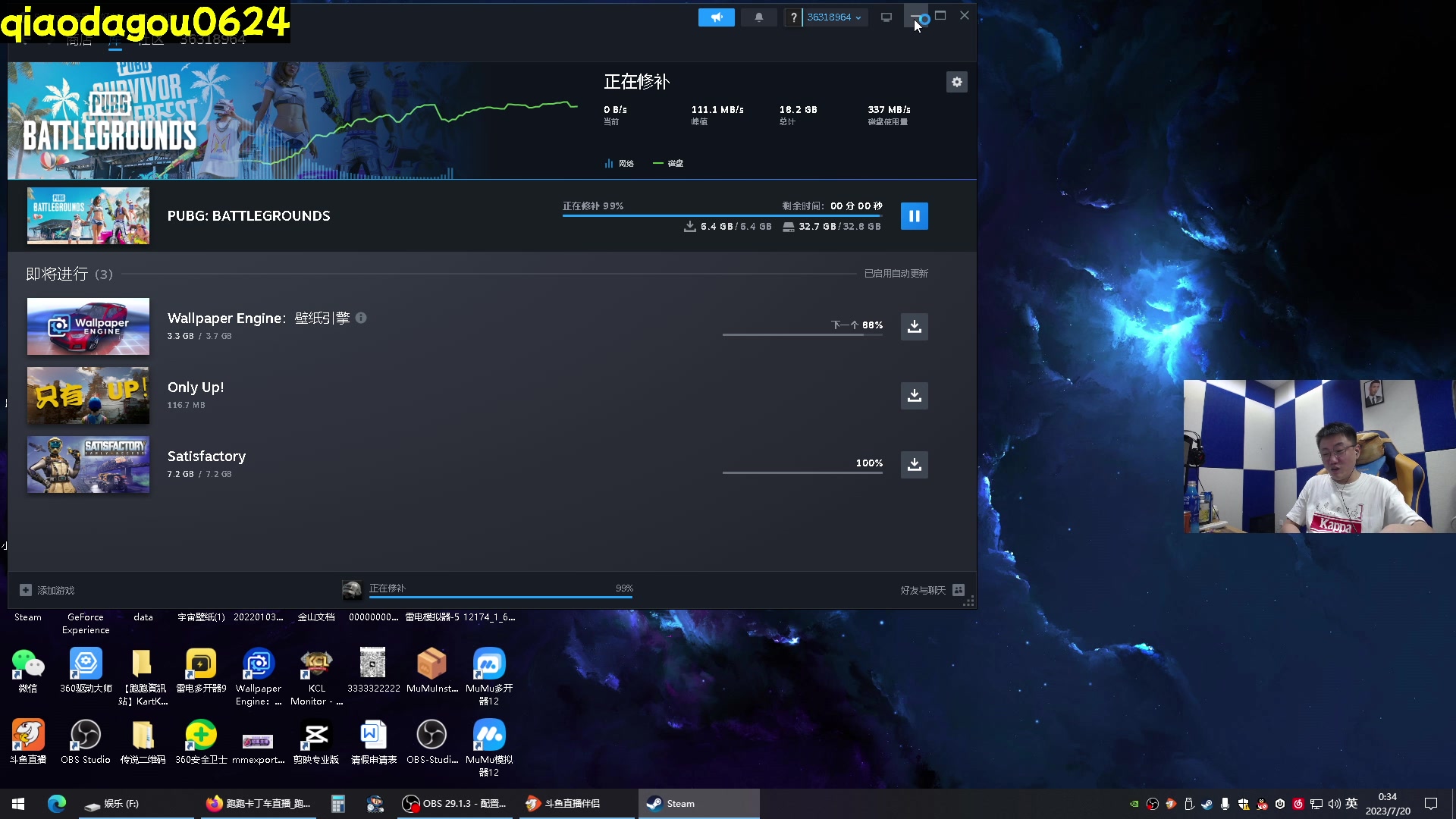Start the Satisfactory download
The width and height of the screenshot is (1456, 819).
click(x=914, y=464)
